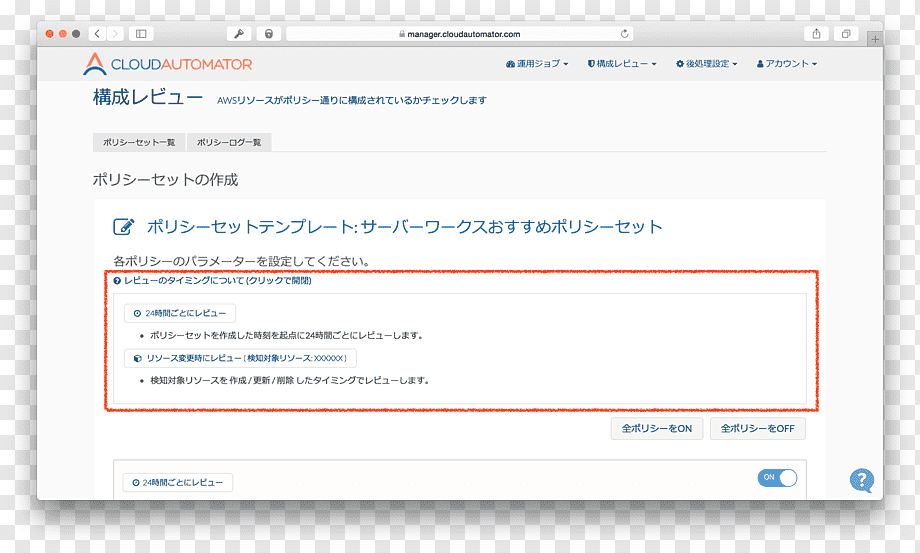920x553 pixels.
Task: Collapse the レビューのタイミングについて section
Action: [212, 281]
